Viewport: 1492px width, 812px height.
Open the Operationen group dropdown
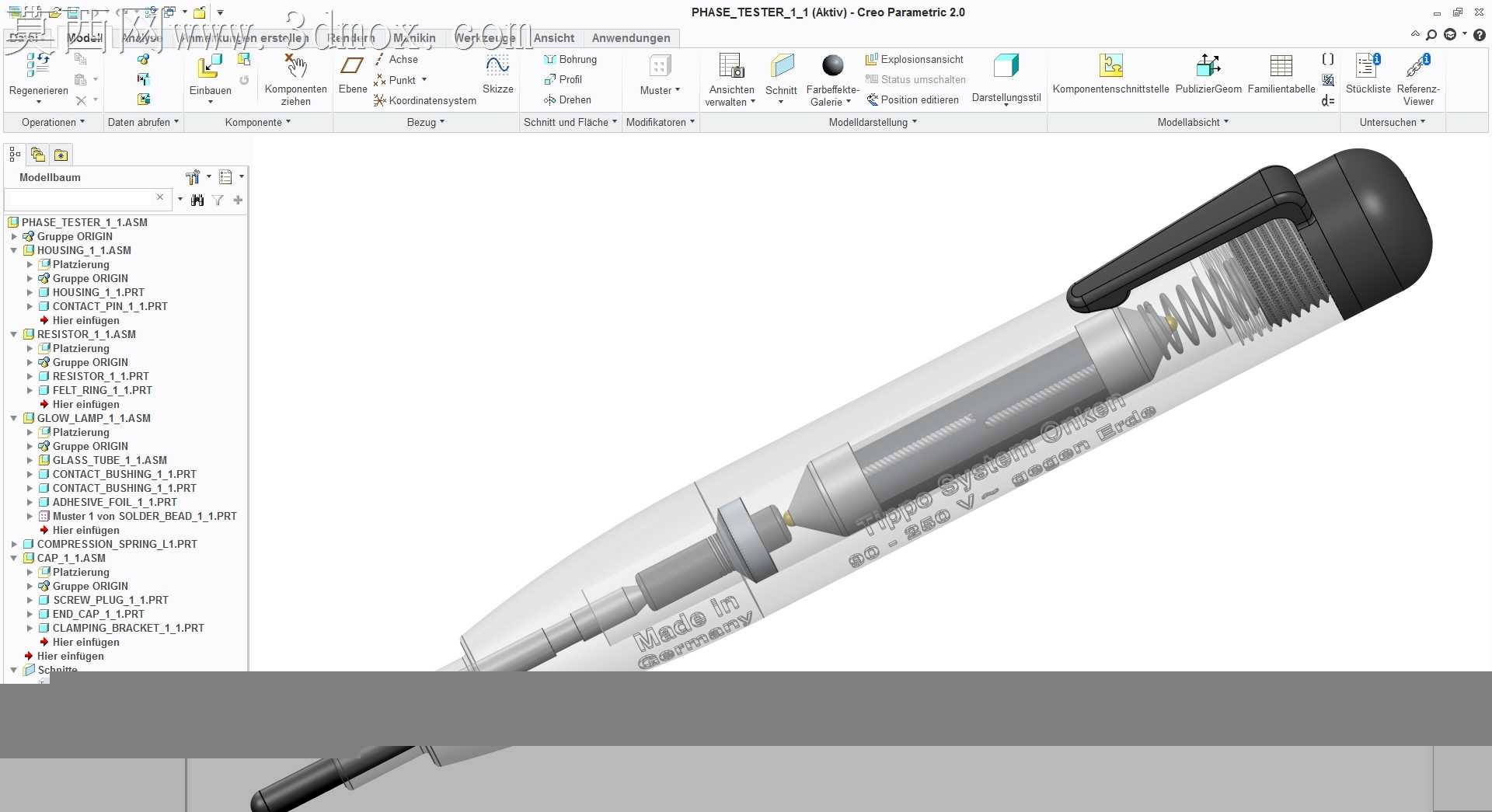pyautogui.click(x=53, y=122)
